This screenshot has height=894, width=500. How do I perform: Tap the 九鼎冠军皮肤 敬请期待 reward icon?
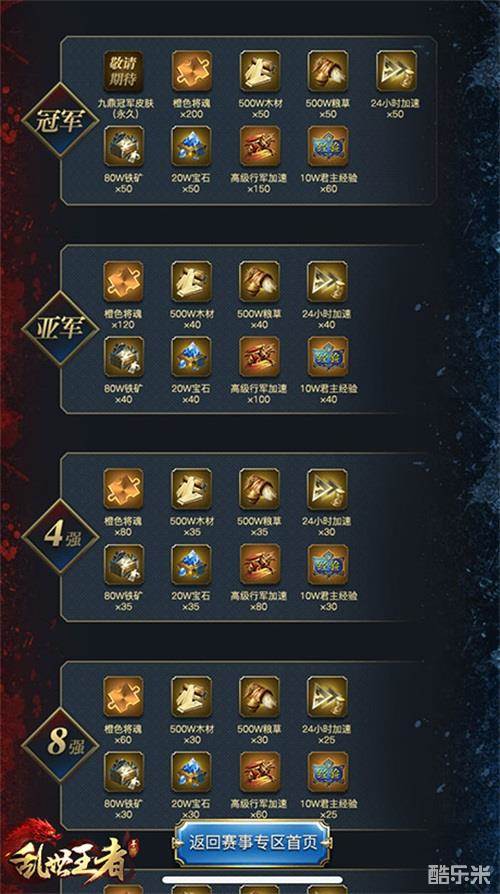[124, 71]
